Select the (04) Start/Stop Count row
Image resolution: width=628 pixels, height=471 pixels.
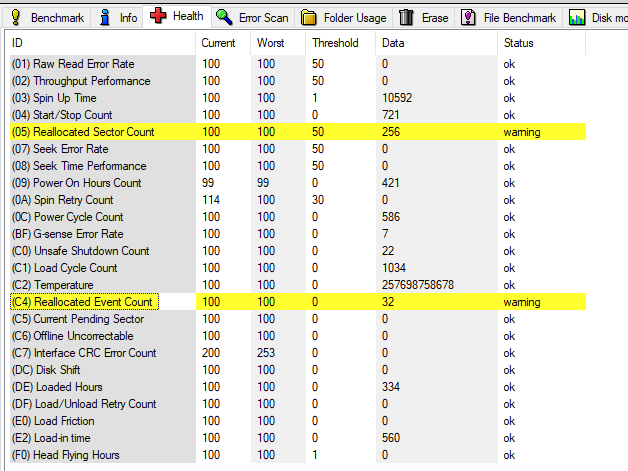click(298, 115)
